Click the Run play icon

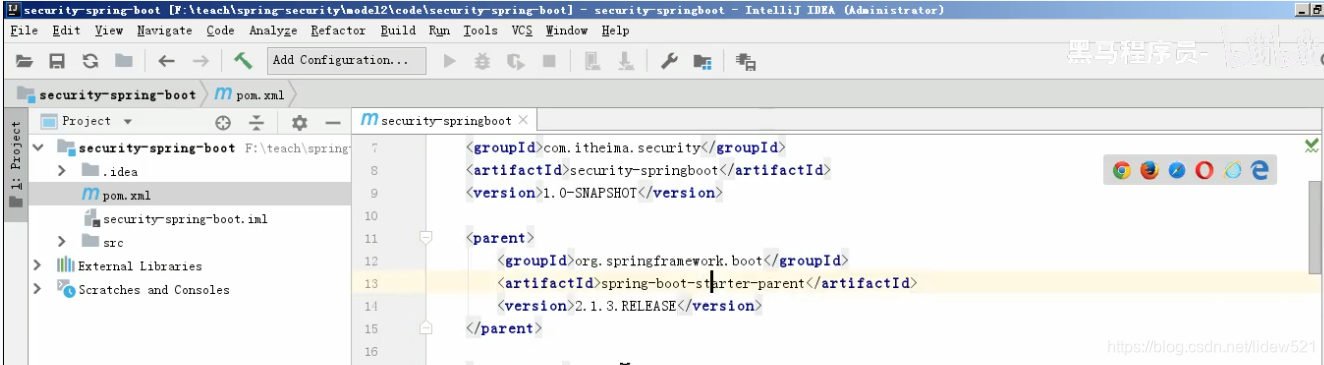[450, 61]
